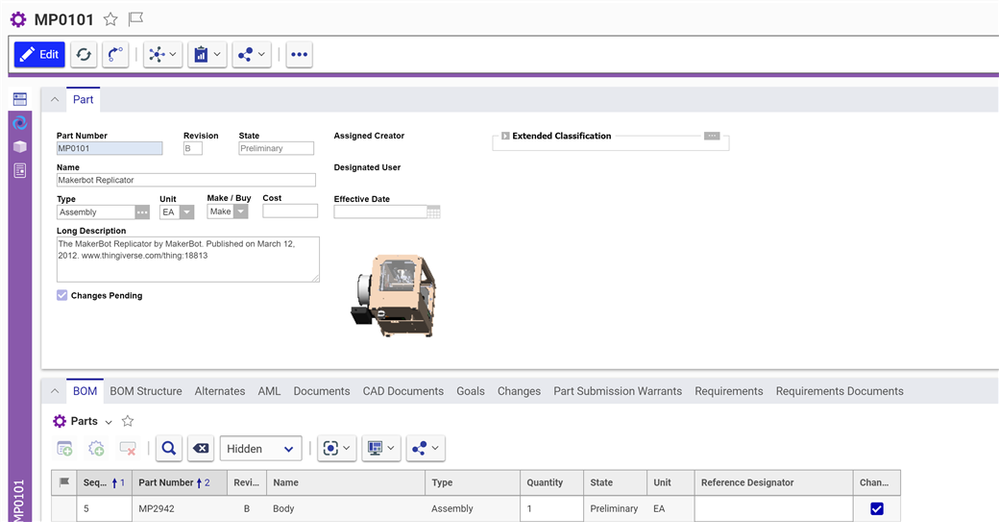Favorite MP0101 using the star icon
The height and width of the screenshot is (522, 999).
tap(111, 19)
